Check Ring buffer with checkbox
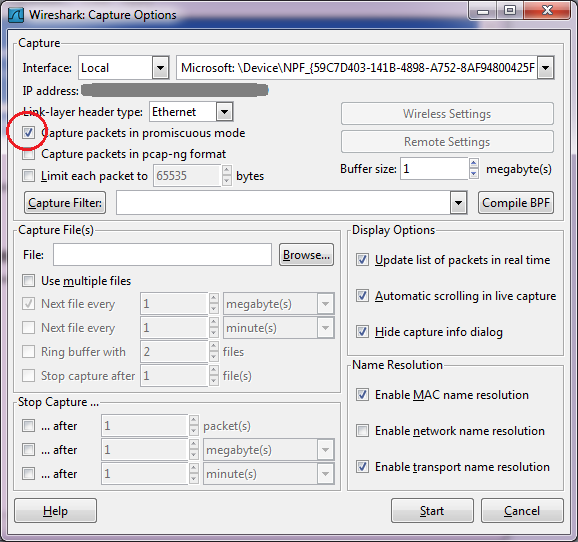 tap(28, 352)
